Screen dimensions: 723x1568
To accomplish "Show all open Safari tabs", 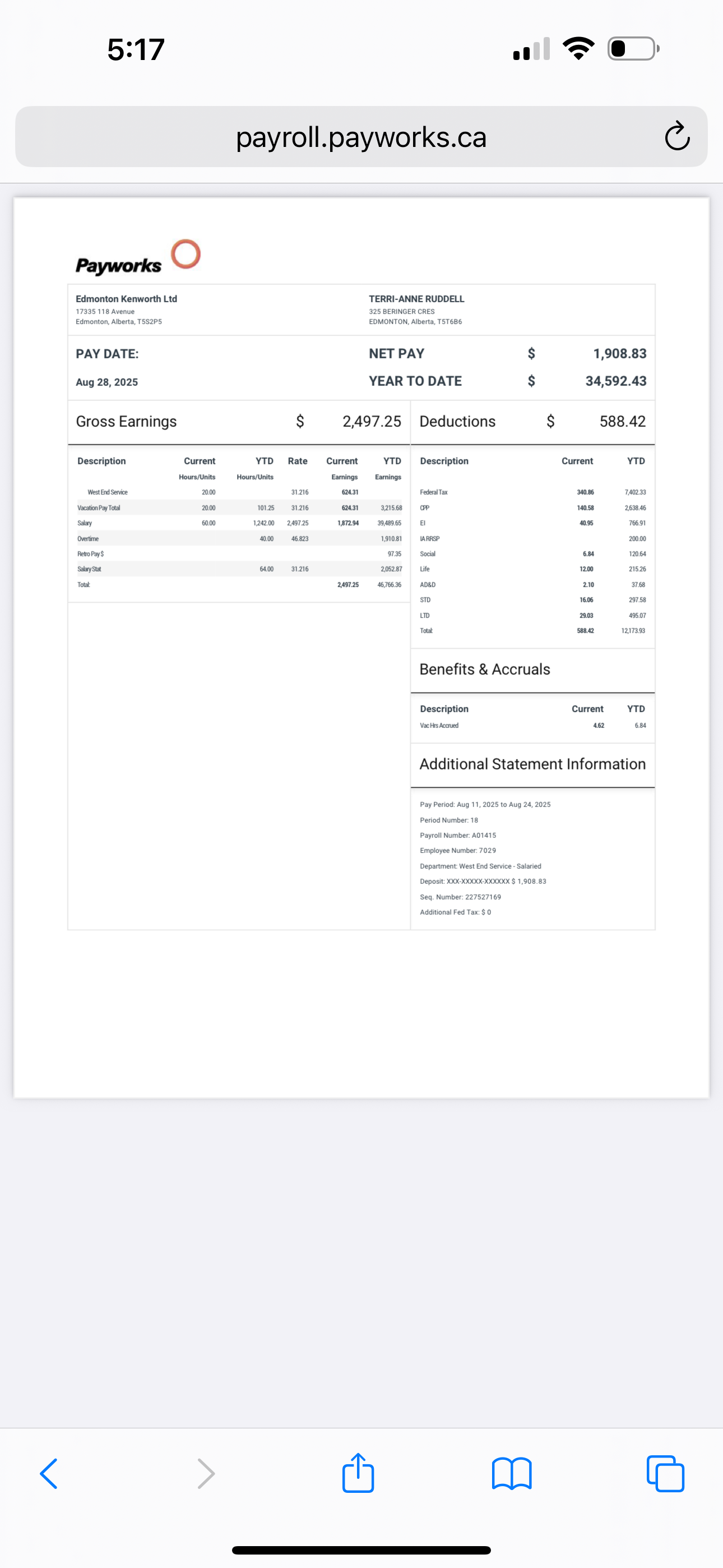I will pos(665,1473).
